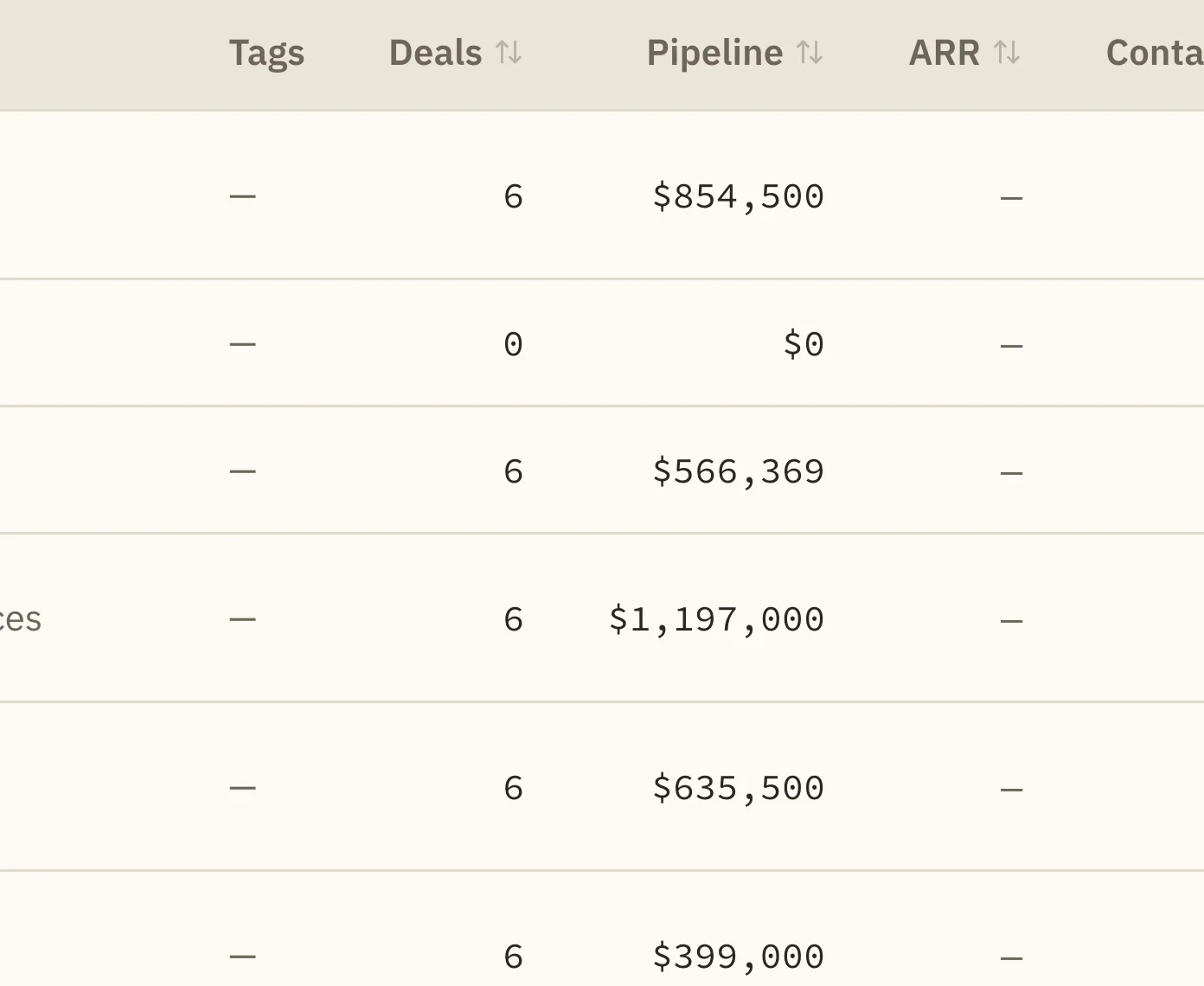Sort by the Deals sort arrows icon

(x=509, y=54)
